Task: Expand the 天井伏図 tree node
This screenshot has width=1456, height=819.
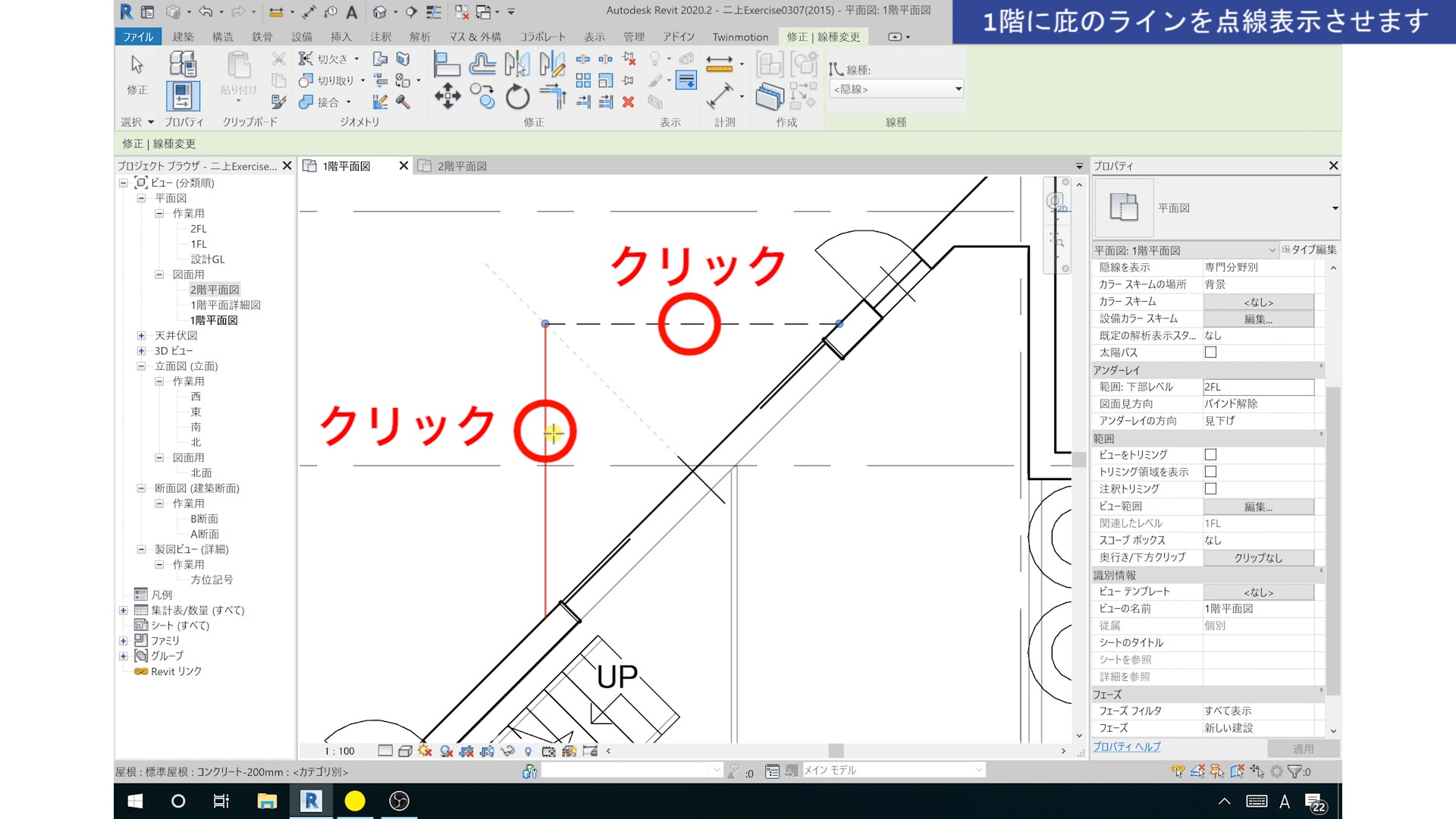Action: (141, 336)
